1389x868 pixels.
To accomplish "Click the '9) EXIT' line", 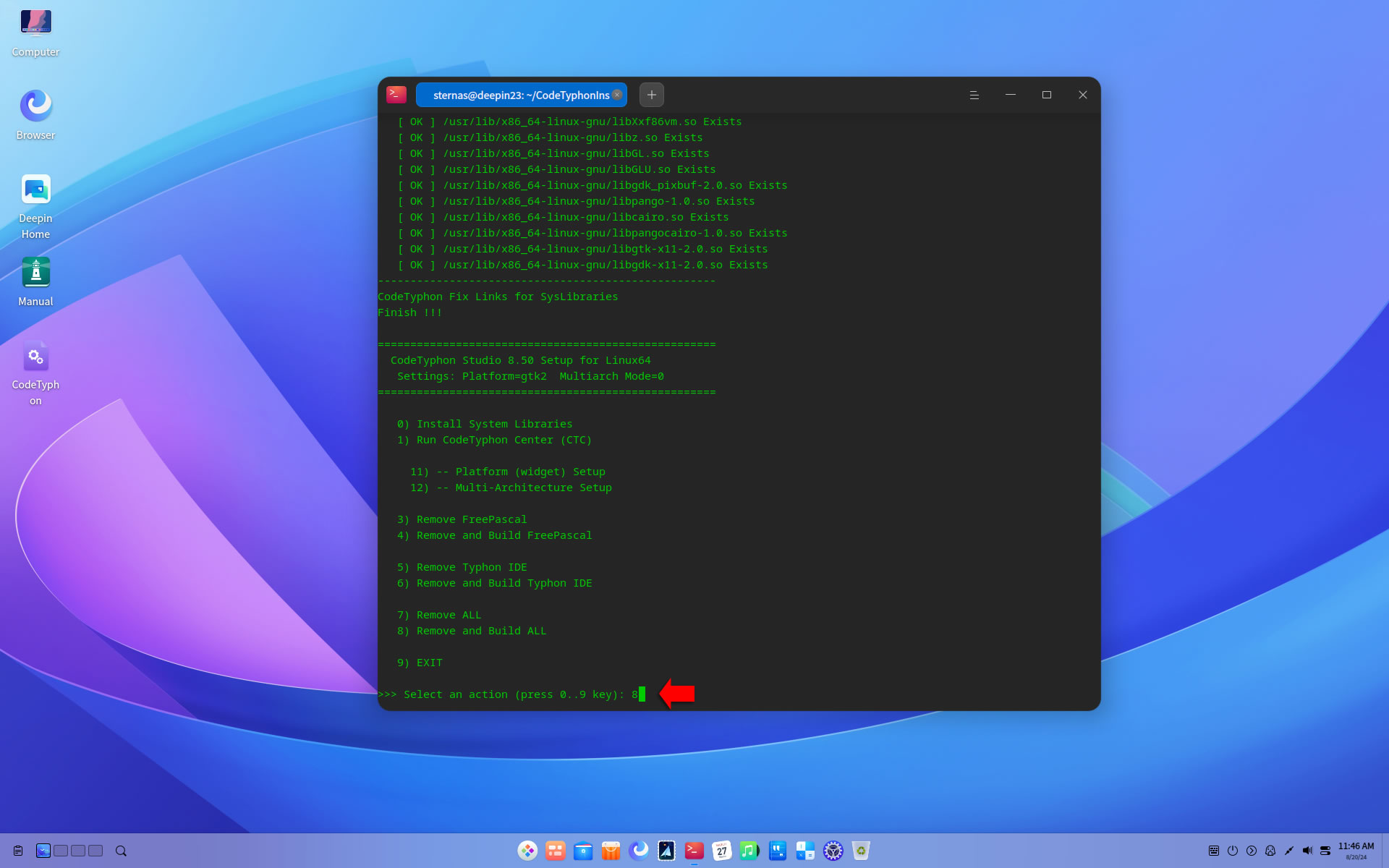I will 420,663.
